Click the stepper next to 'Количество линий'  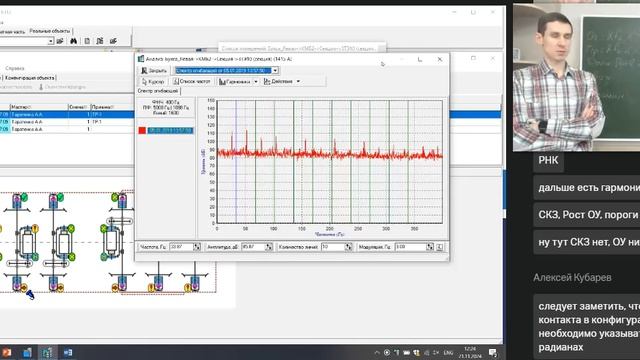tap(348, 247)
